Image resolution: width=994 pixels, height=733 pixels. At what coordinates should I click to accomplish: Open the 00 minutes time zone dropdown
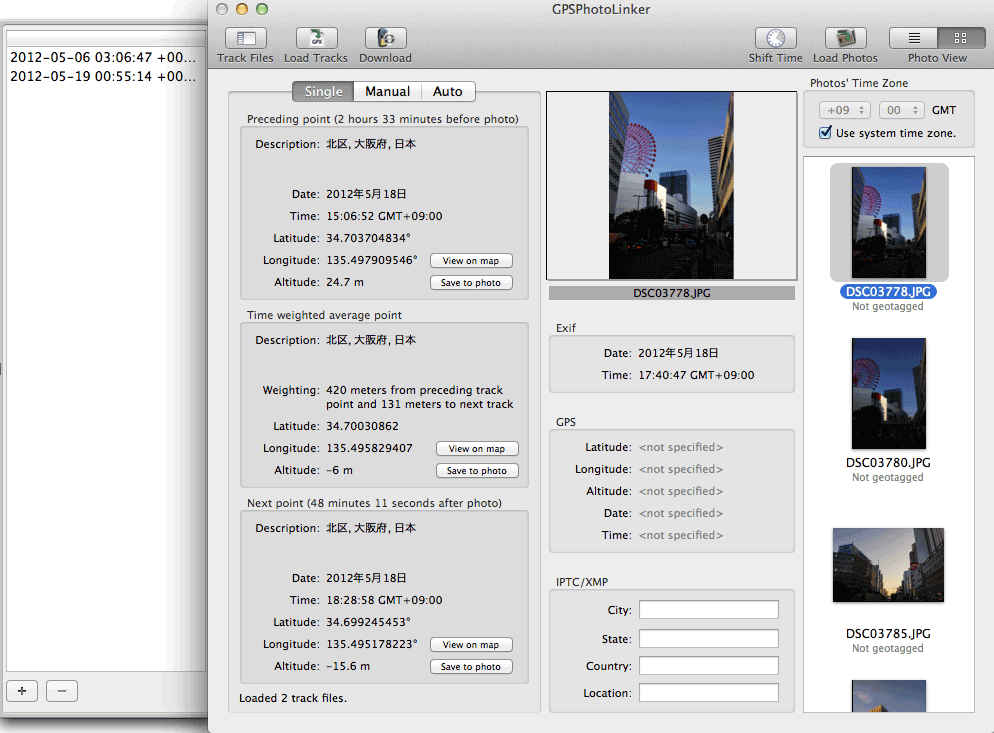(x=900, y=110)
